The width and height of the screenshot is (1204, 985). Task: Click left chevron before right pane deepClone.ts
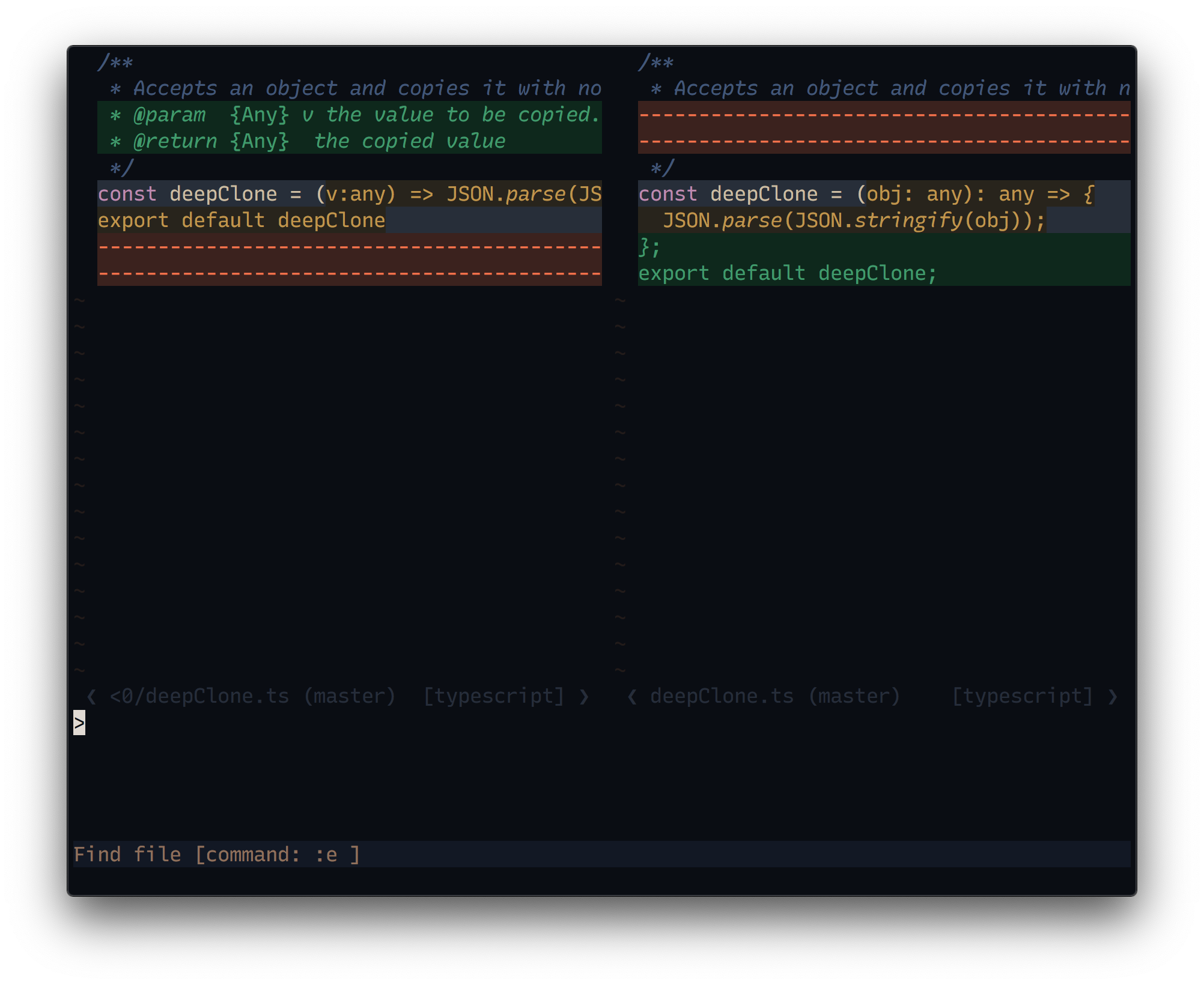[x=632, y=697]
